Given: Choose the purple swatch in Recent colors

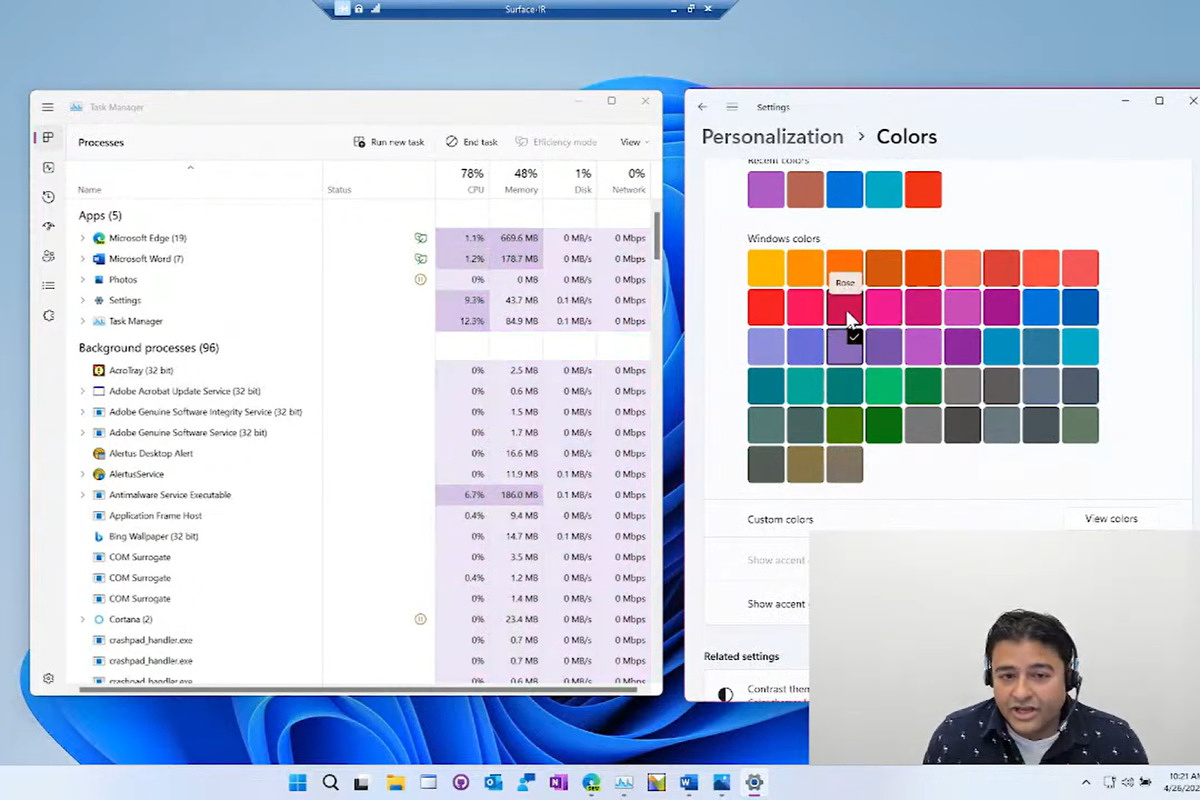Looking at the screenshot, I should coord(766,190).
